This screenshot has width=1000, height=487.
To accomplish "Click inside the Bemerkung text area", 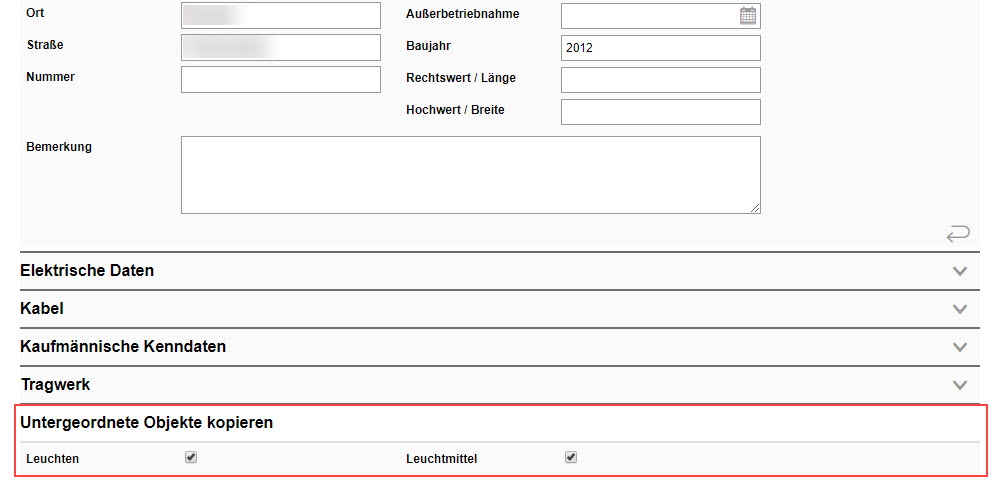I will [x=470, y=175].
